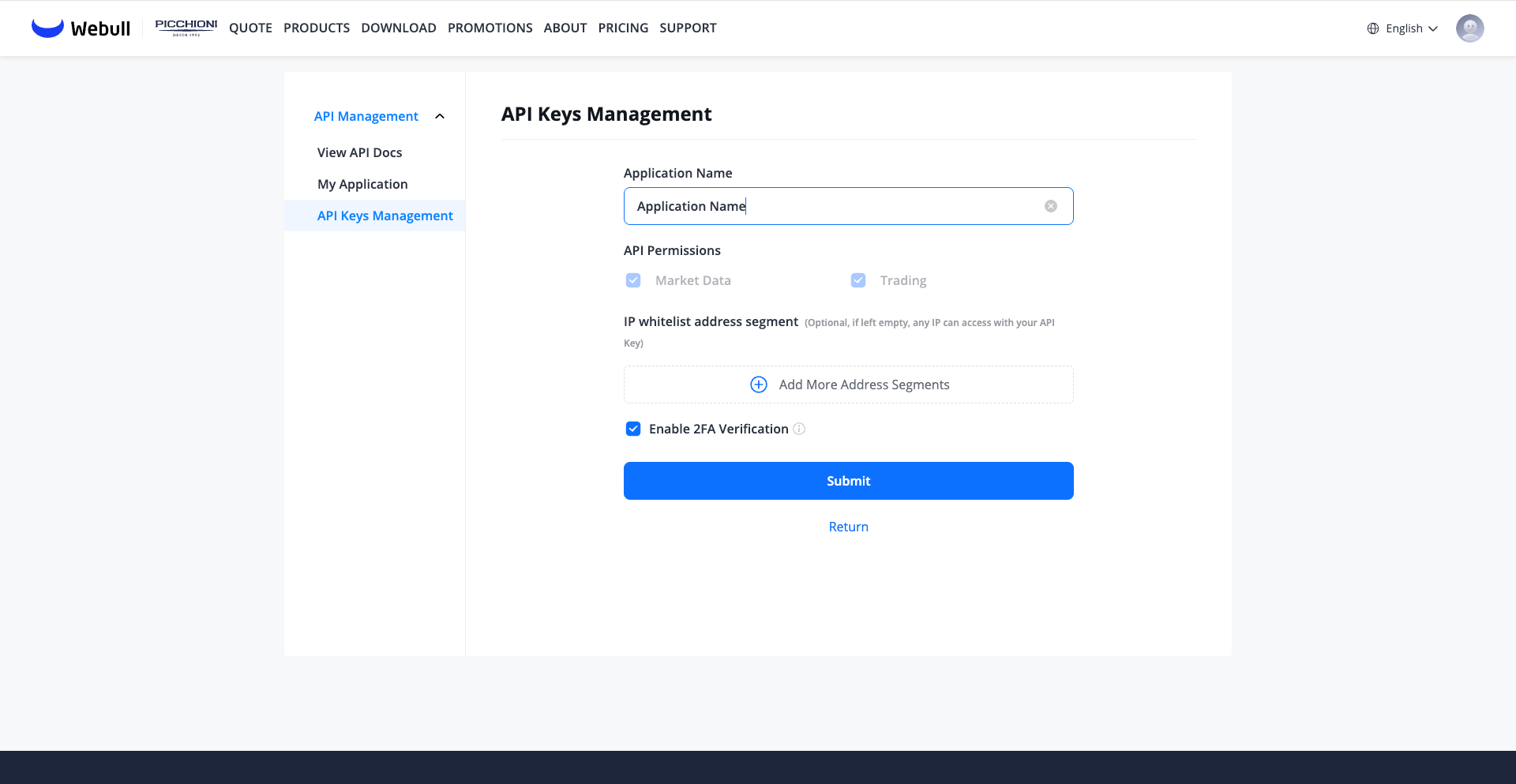Click into the Application Name input
Screen dimensions: 1516x784
point(849,206)
